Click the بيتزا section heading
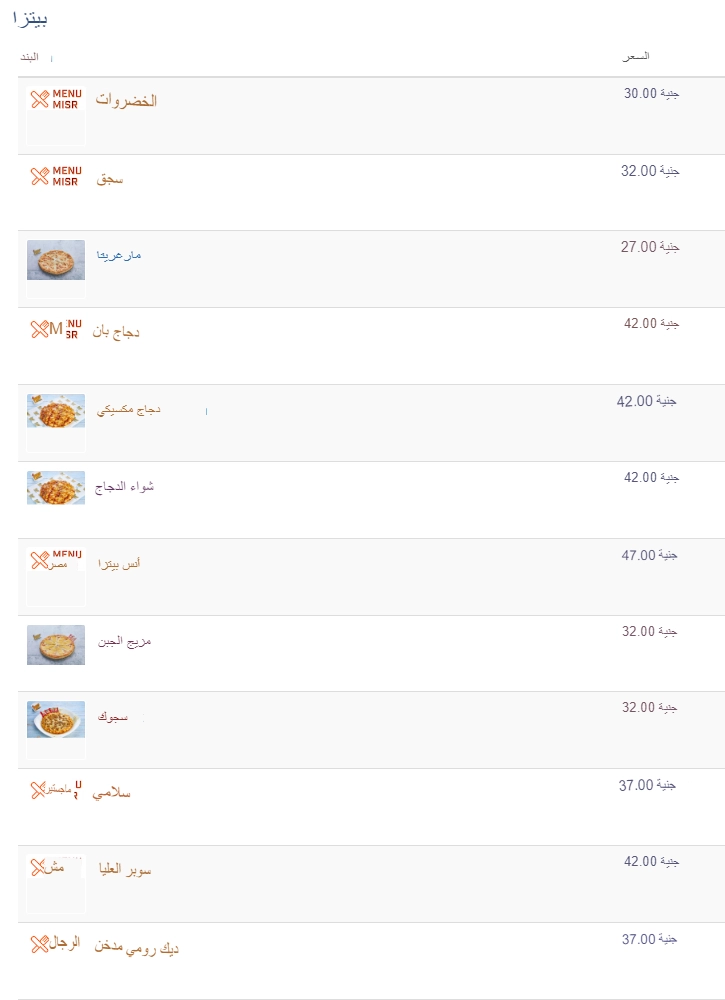Screen dimensions: 725x1000 (30, 18)
